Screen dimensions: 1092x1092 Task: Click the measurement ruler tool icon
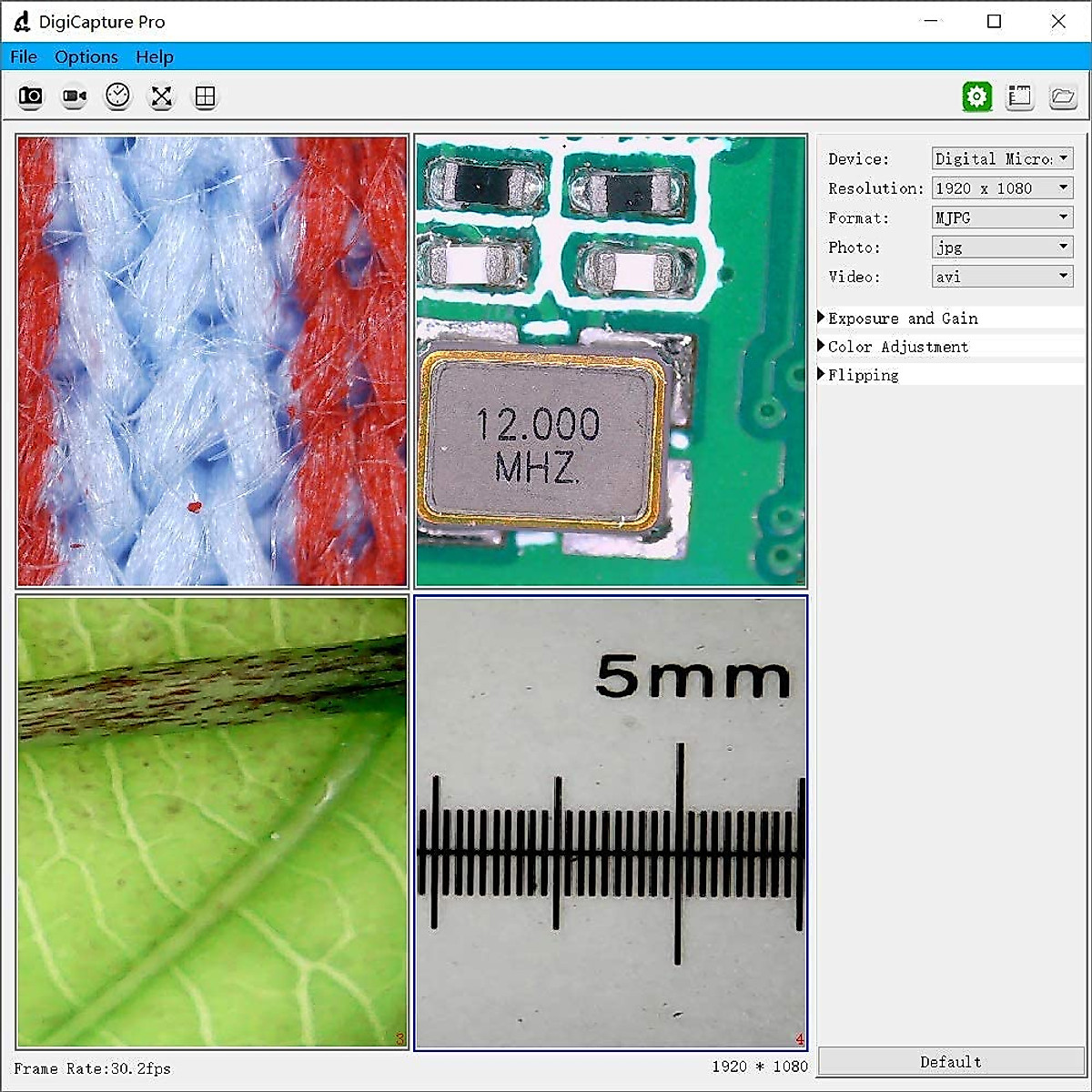1019,96
